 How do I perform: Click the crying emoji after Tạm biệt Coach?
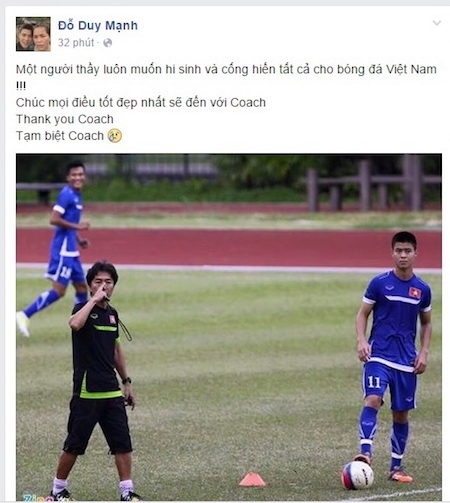pyautogui.click(x=115, y=136)
